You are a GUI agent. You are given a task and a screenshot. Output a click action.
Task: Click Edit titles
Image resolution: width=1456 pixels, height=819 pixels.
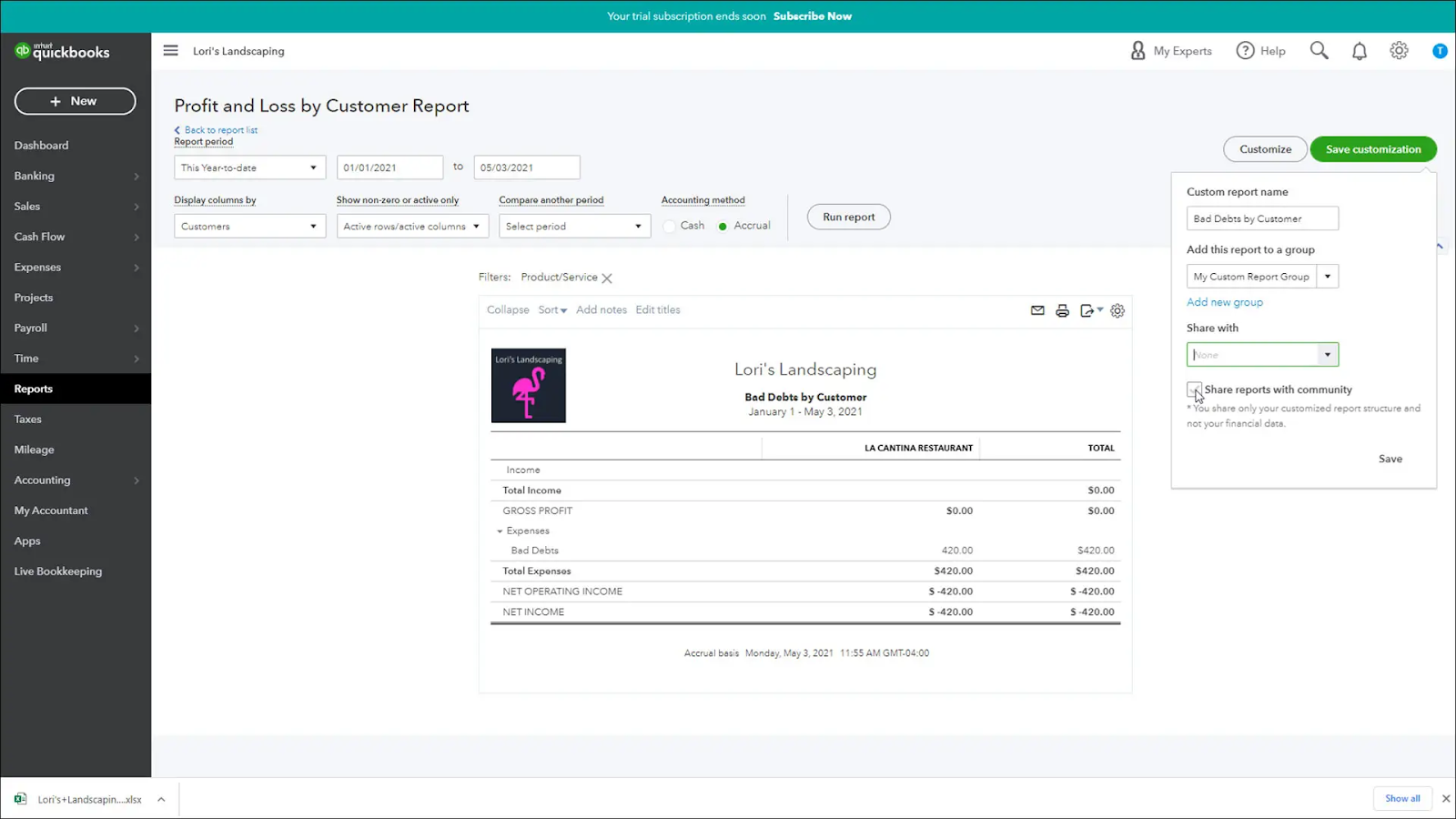click(658, 310)
